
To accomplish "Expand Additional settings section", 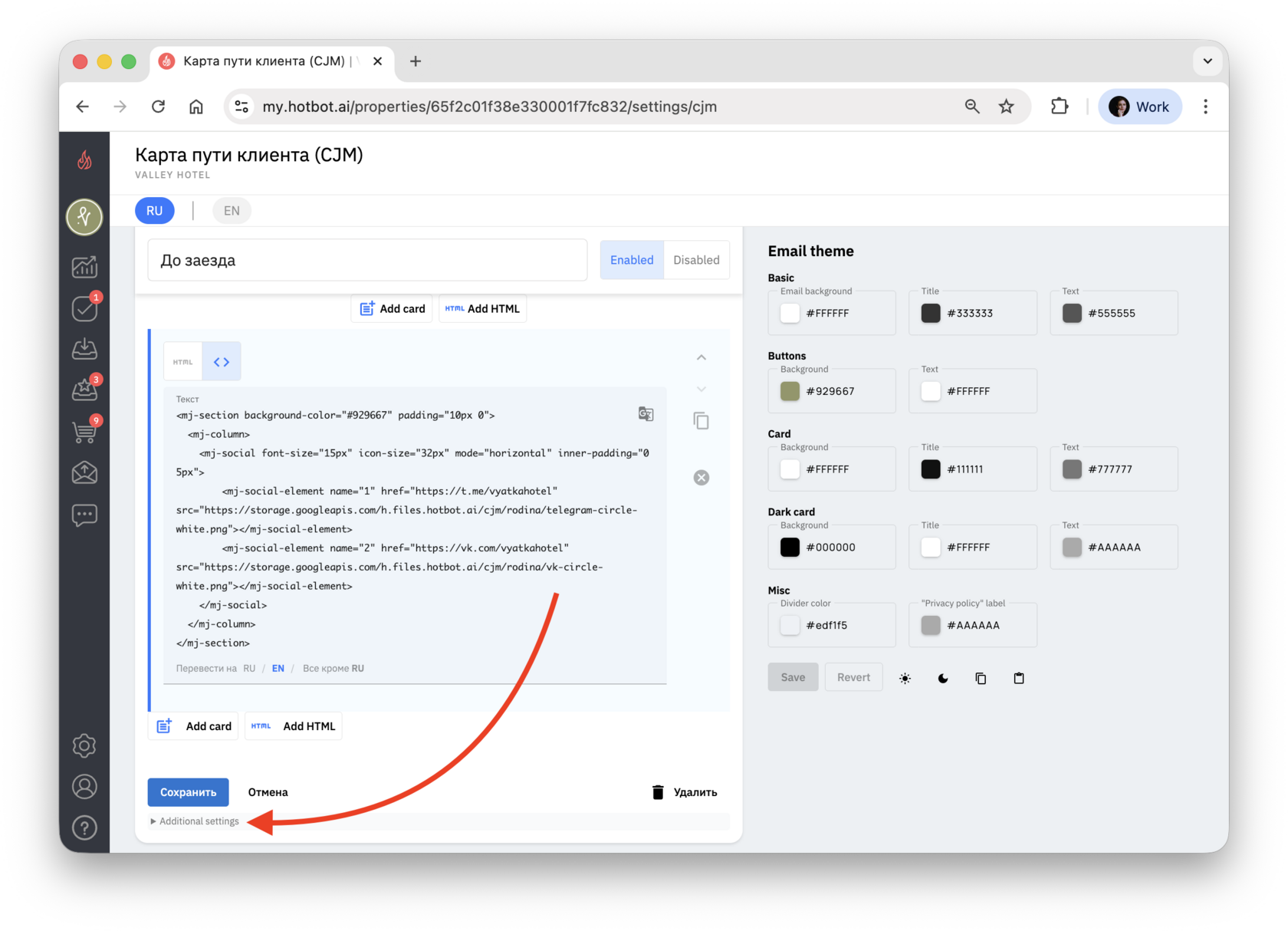I will click(195, 821).
